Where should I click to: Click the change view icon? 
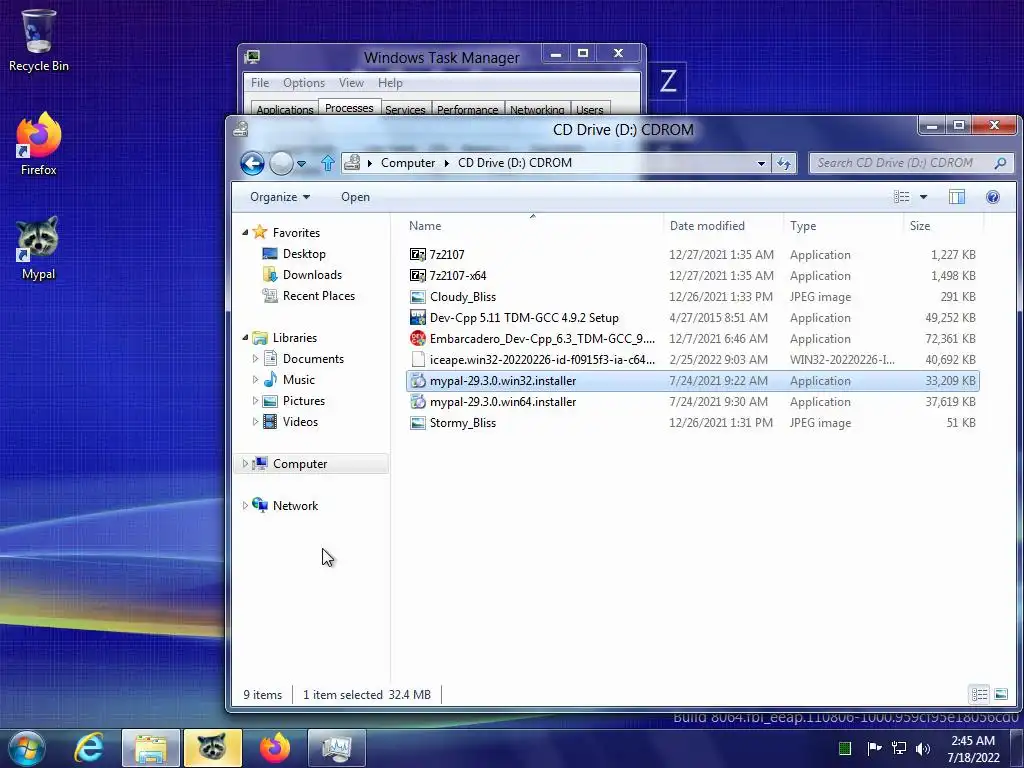(x=901, y=197)
